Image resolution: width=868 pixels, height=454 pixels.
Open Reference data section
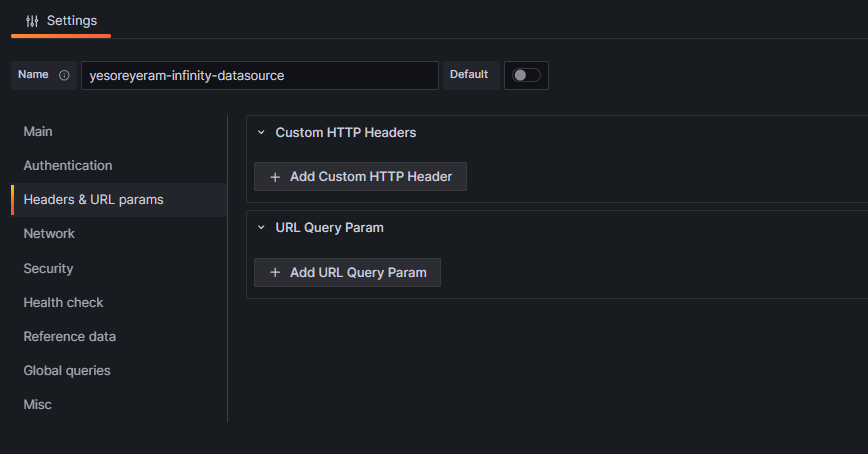[x=69, y=337]
